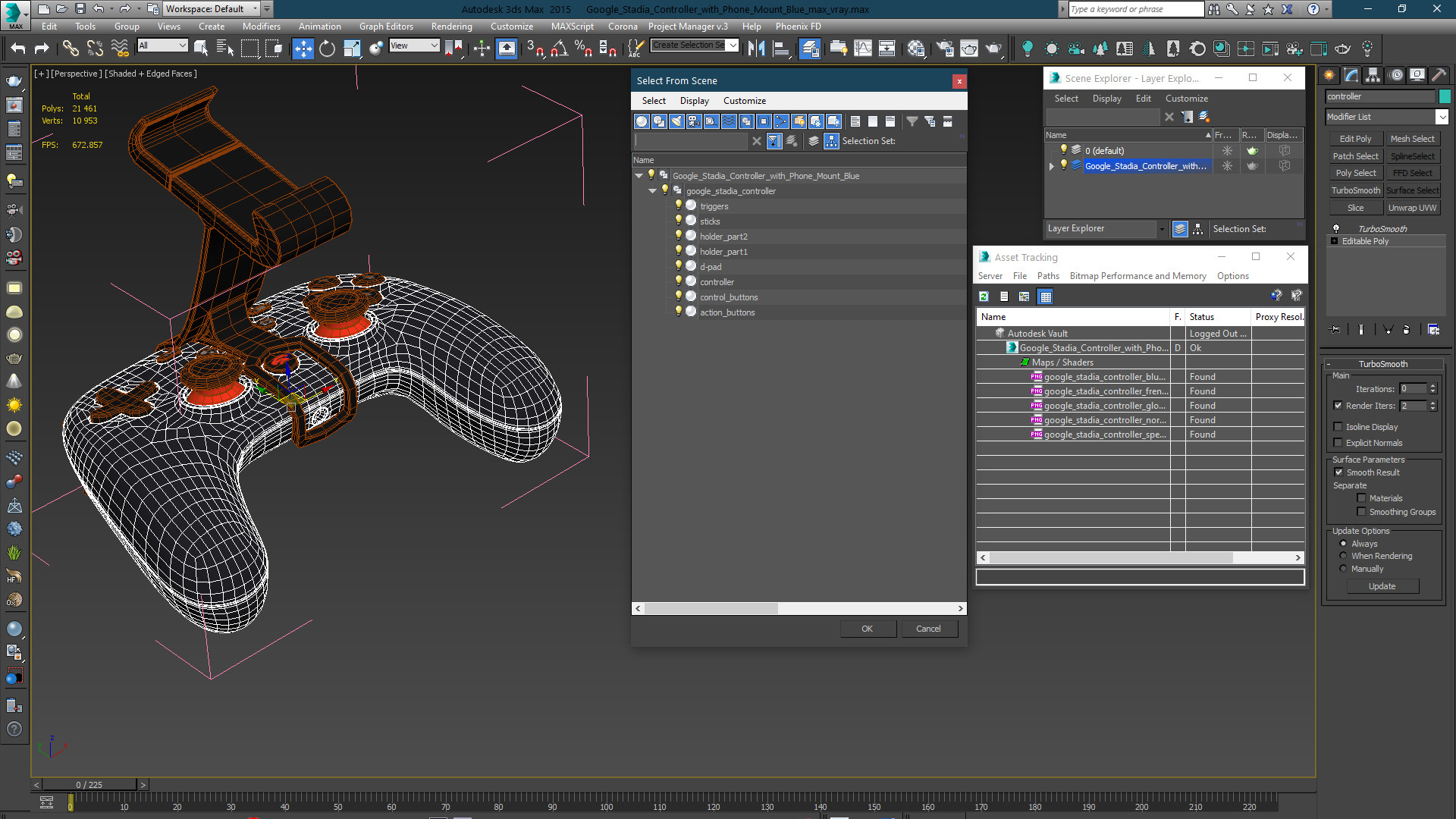Enable the Explicit Normals checkbox
Viewport: 1456px width, 819px height.
point(1338,443)
